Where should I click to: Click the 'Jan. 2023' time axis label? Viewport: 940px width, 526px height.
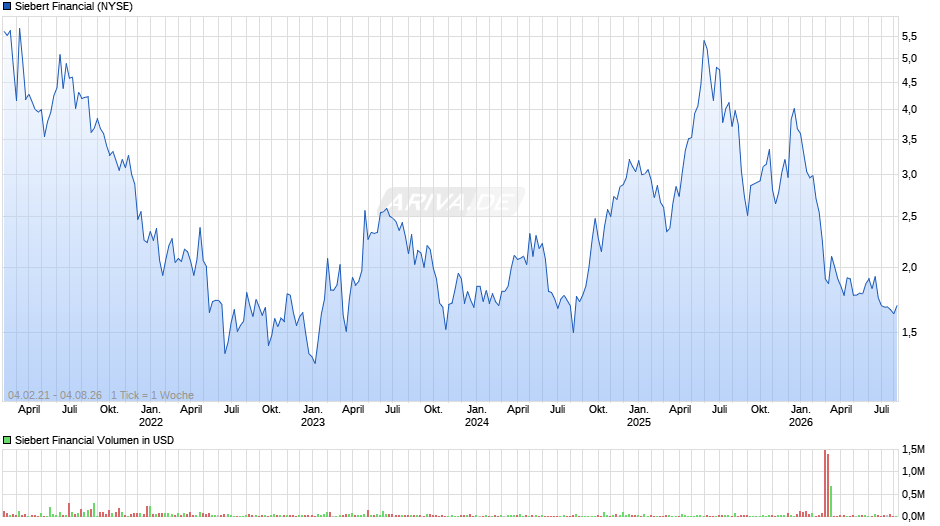pos(312,416)
